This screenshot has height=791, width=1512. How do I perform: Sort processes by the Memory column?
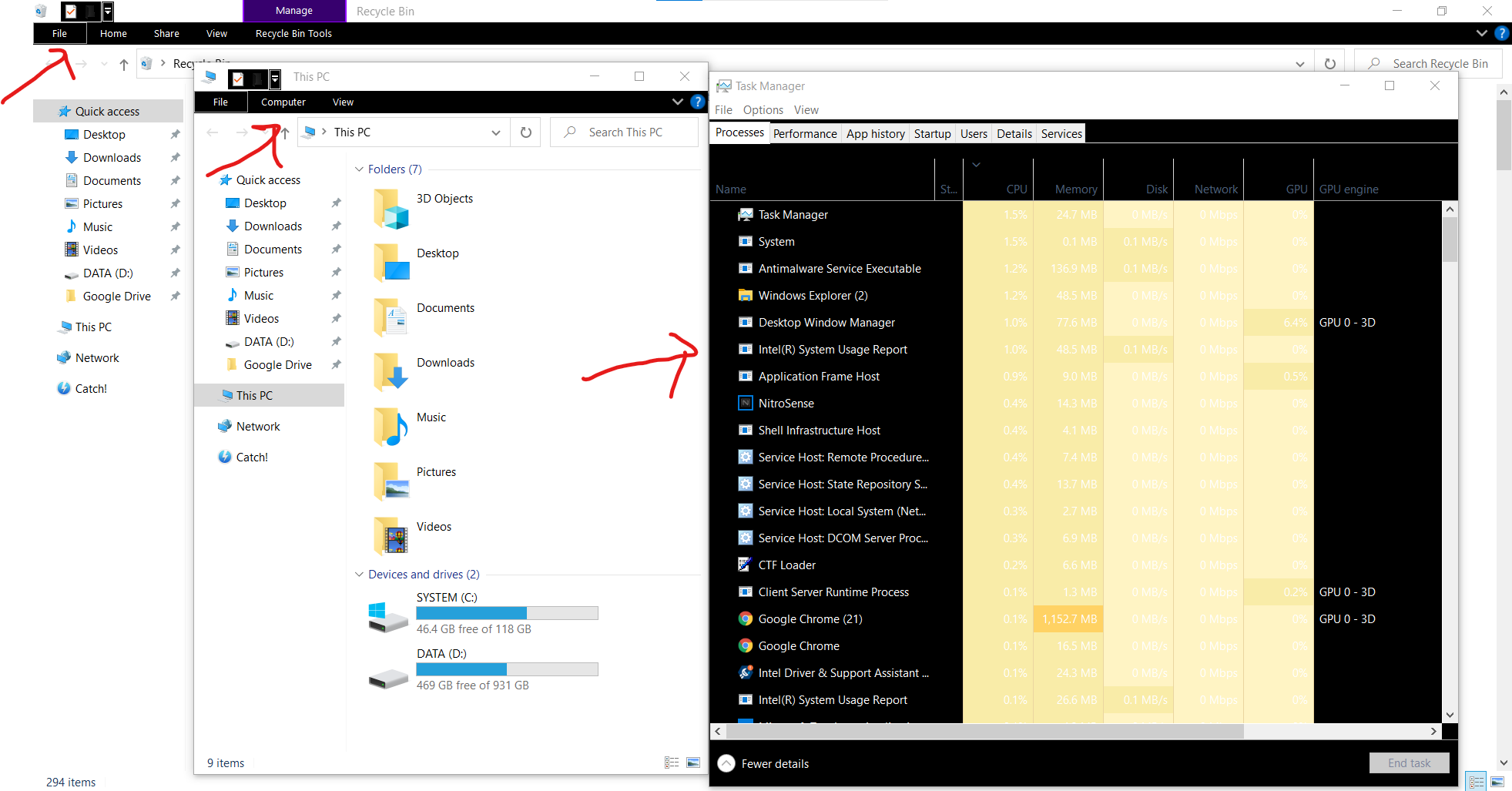1068,180
